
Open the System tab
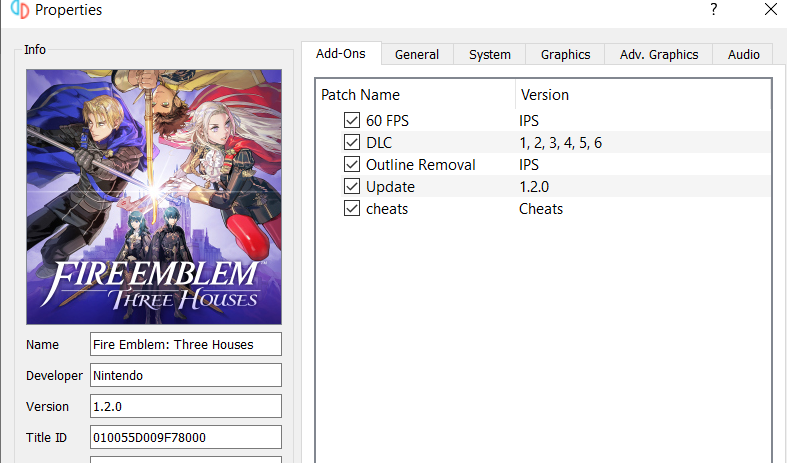[x=490, y=54]
